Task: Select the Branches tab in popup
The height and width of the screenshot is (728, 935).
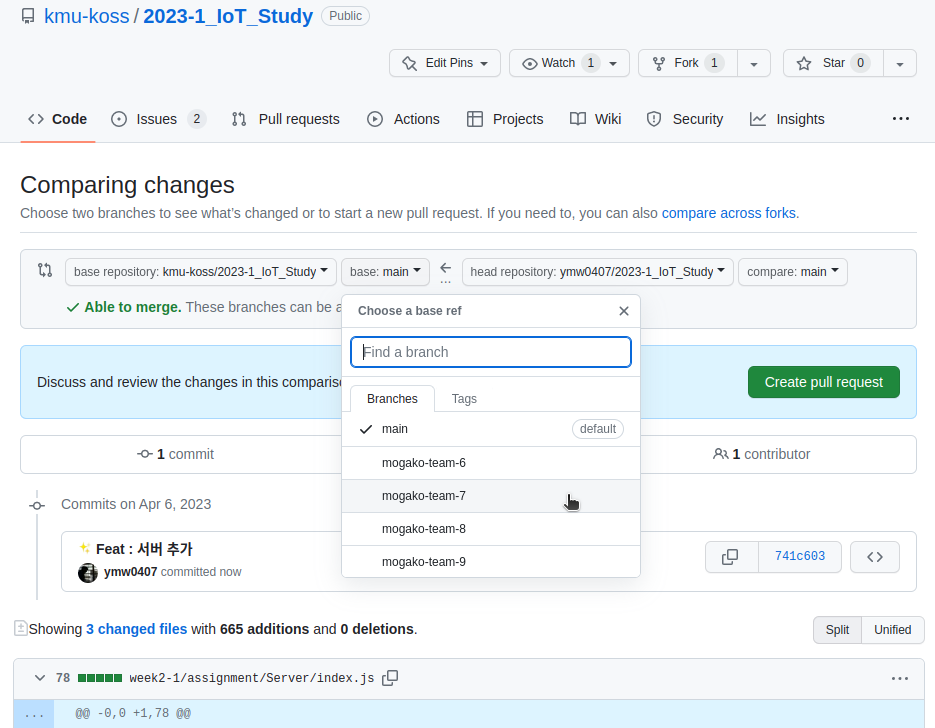Action: pyautogui.click(x=392, y=399)
